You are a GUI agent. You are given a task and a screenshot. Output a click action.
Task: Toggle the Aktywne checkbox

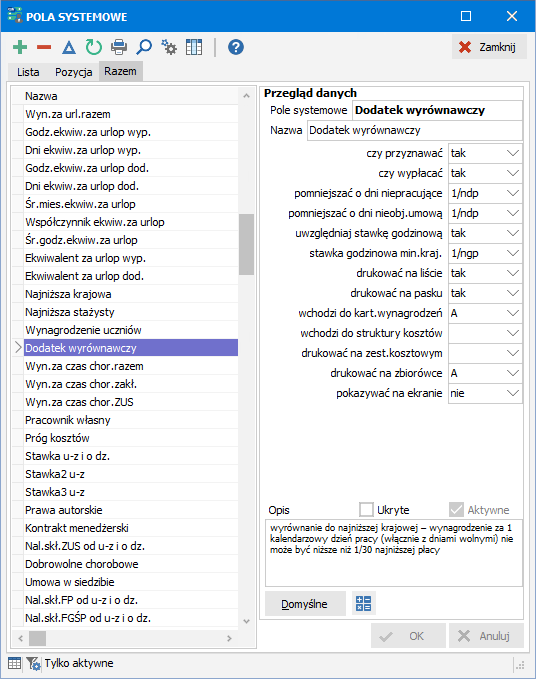point(456,510)
